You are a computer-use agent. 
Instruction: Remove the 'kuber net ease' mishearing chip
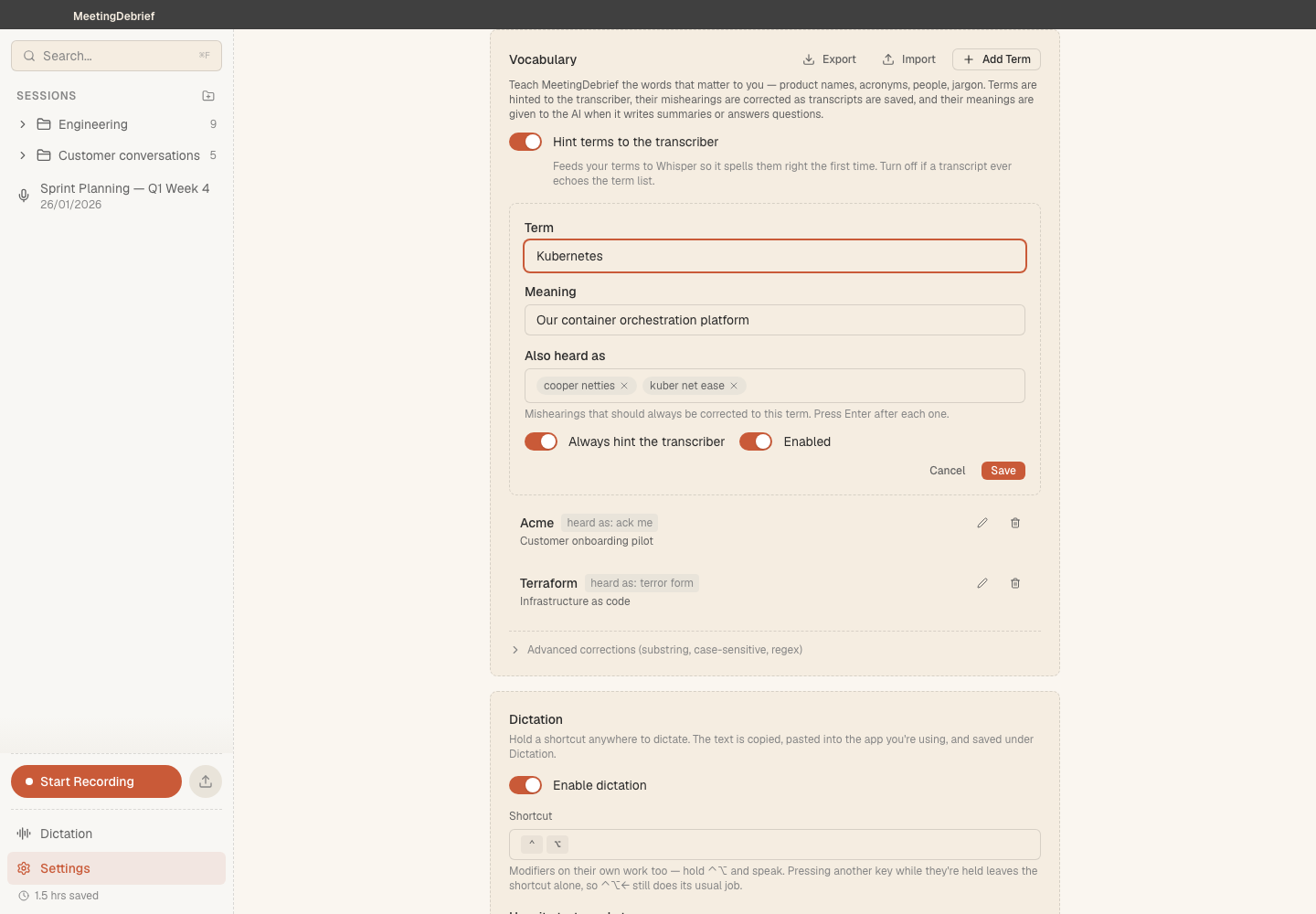point(734,386)
